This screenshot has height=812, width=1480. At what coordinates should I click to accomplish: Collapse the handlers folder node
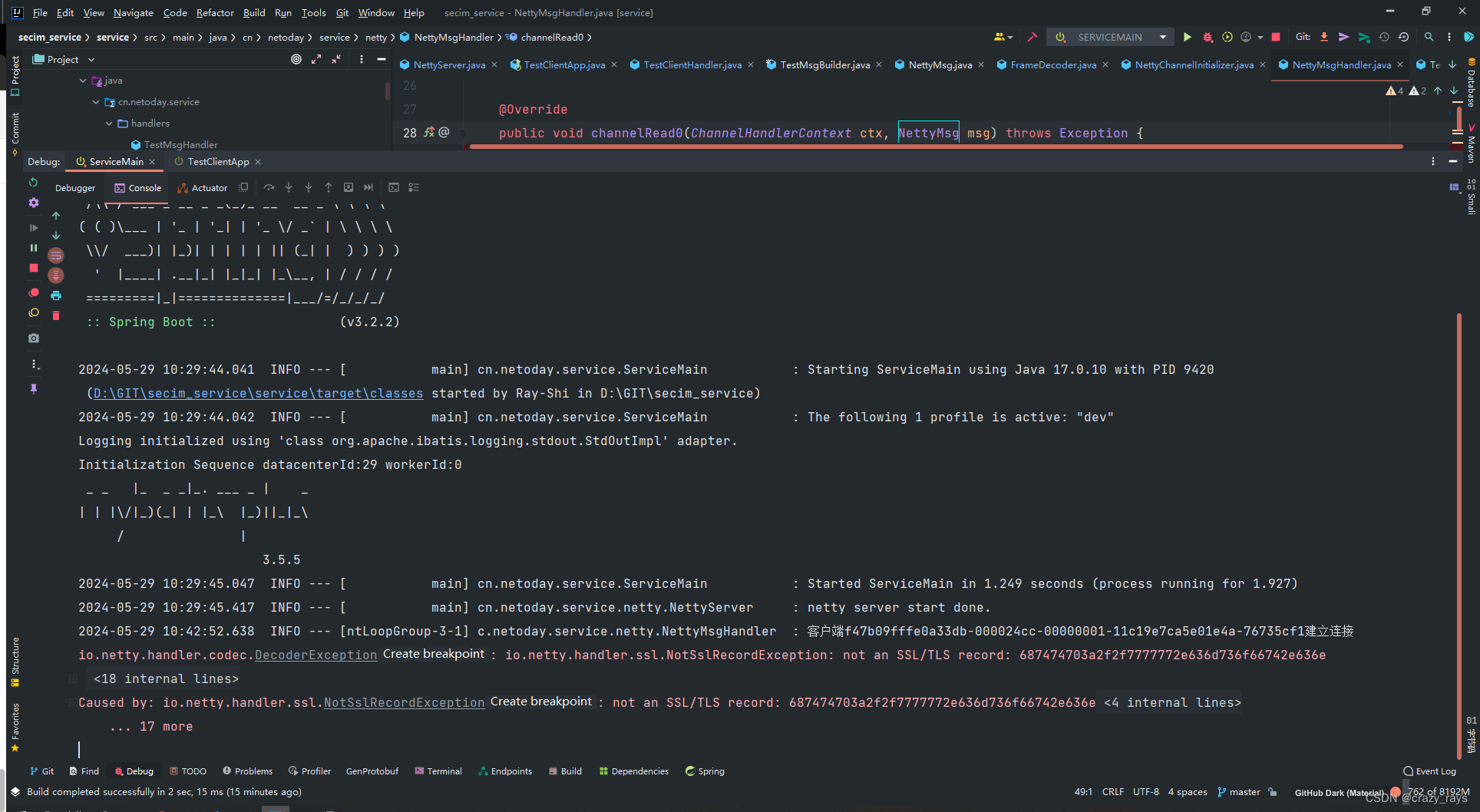pos(109,124)
